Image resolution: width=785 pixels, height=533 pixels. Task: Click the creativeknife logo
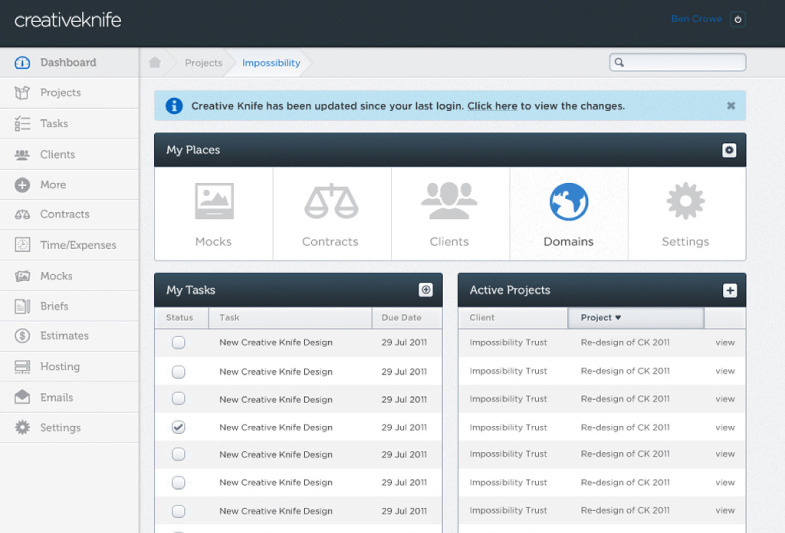click(x=68, y=20)
